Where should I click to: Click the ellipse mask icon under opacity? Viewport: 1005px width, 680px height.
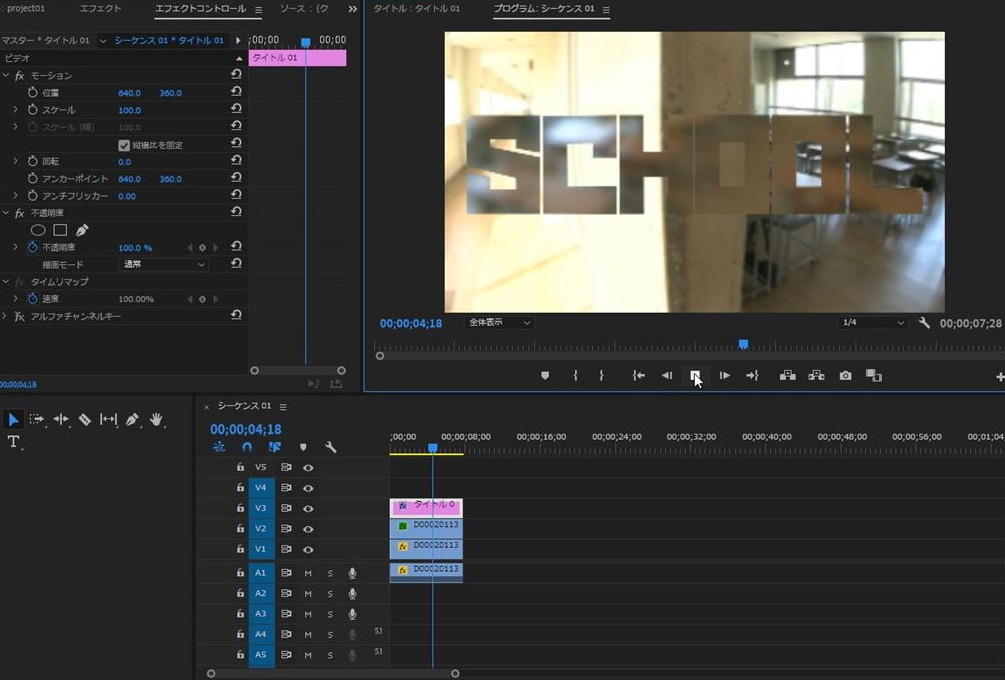click(38, 230)
